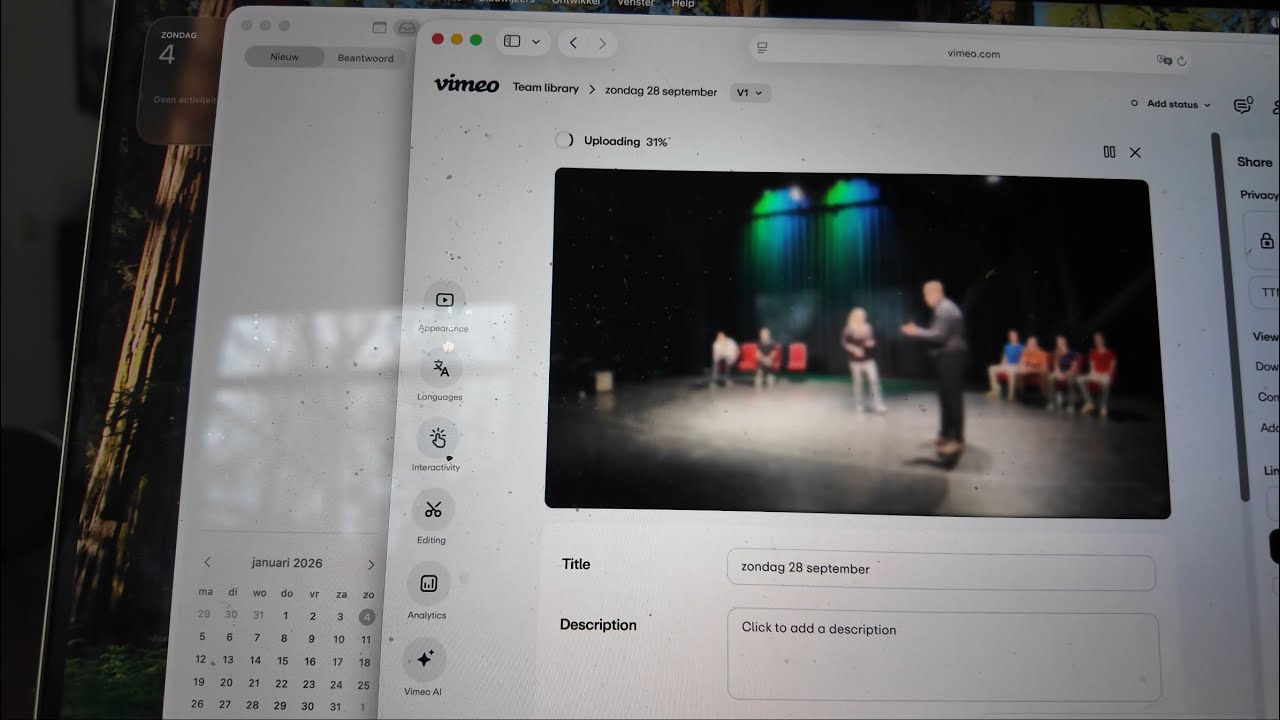Click the privacy lock icon in Share panel
Viewport: 1280px width, 720px height.
pos(1267,241)
